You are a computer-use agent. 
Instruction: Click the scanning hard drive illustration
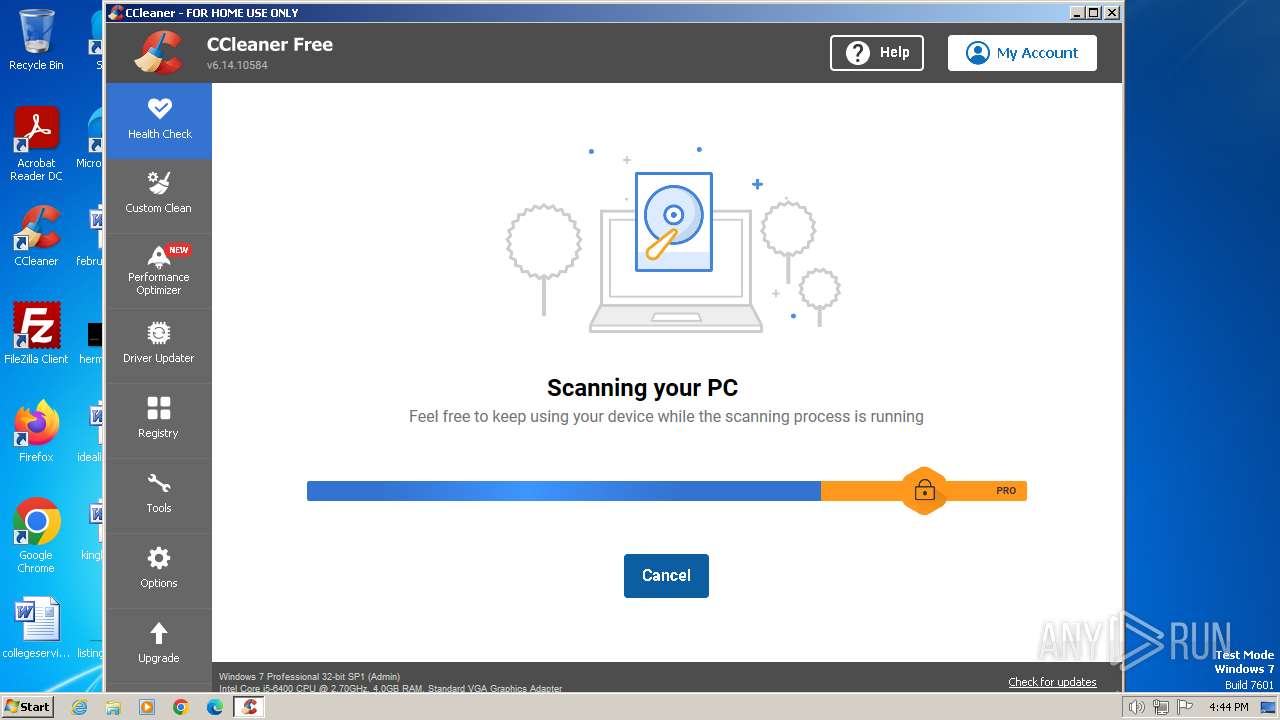click(x=673, y=222)
